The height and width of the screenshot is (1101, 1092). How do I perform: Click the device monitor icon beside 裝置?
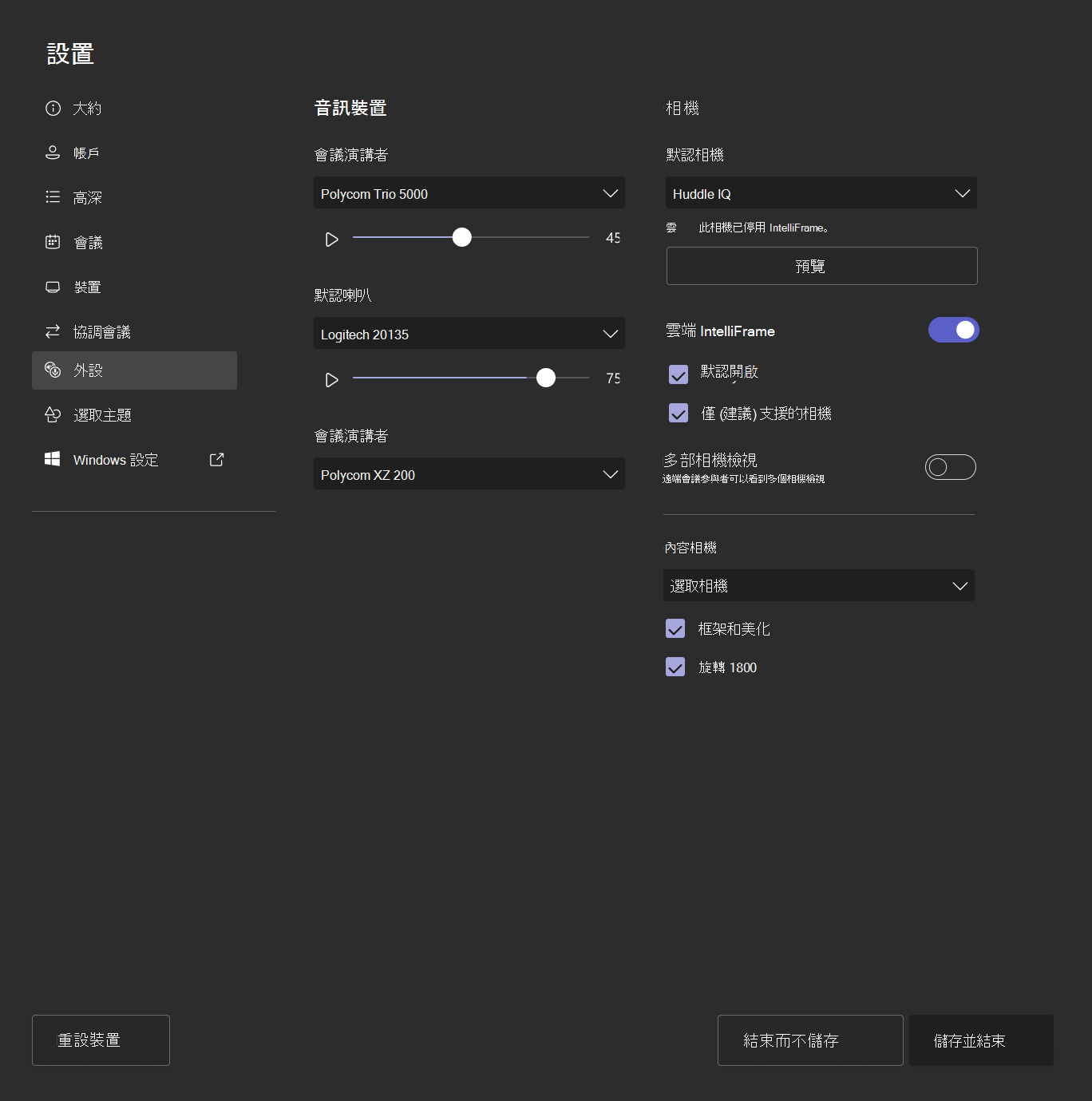(53, 287)
